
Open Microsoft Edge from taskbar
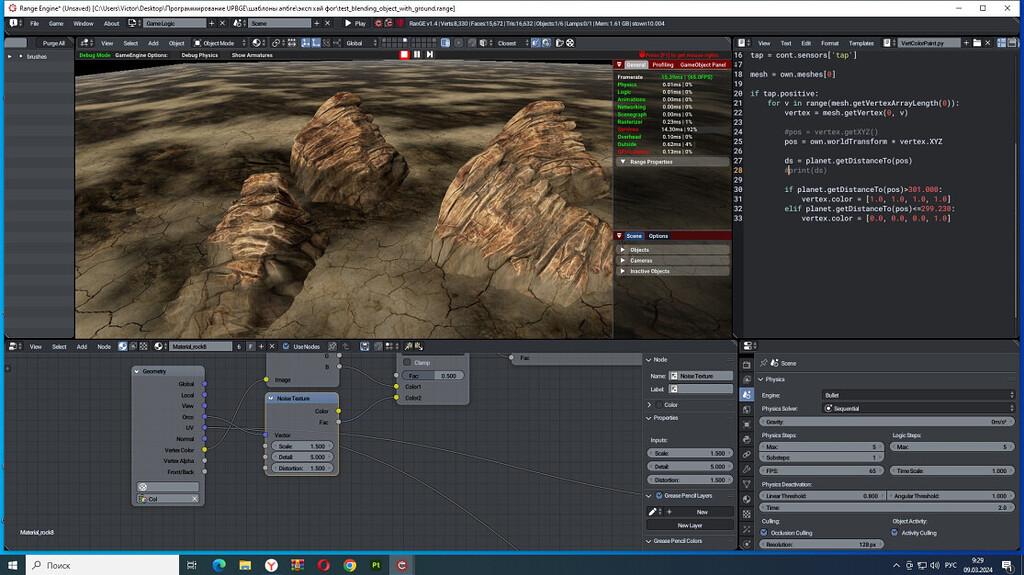click(x=219, y=565)
